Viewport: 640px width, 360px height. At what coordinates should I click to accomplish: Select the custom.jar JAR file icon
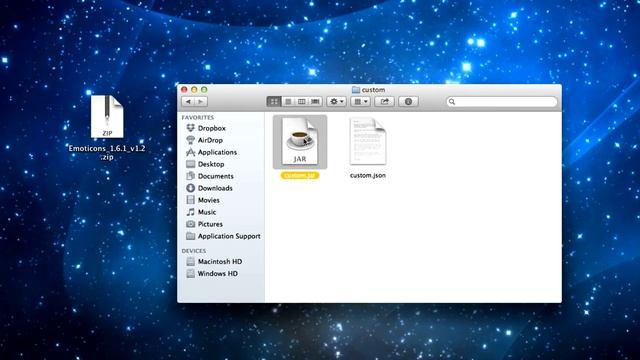pos(300,141)
